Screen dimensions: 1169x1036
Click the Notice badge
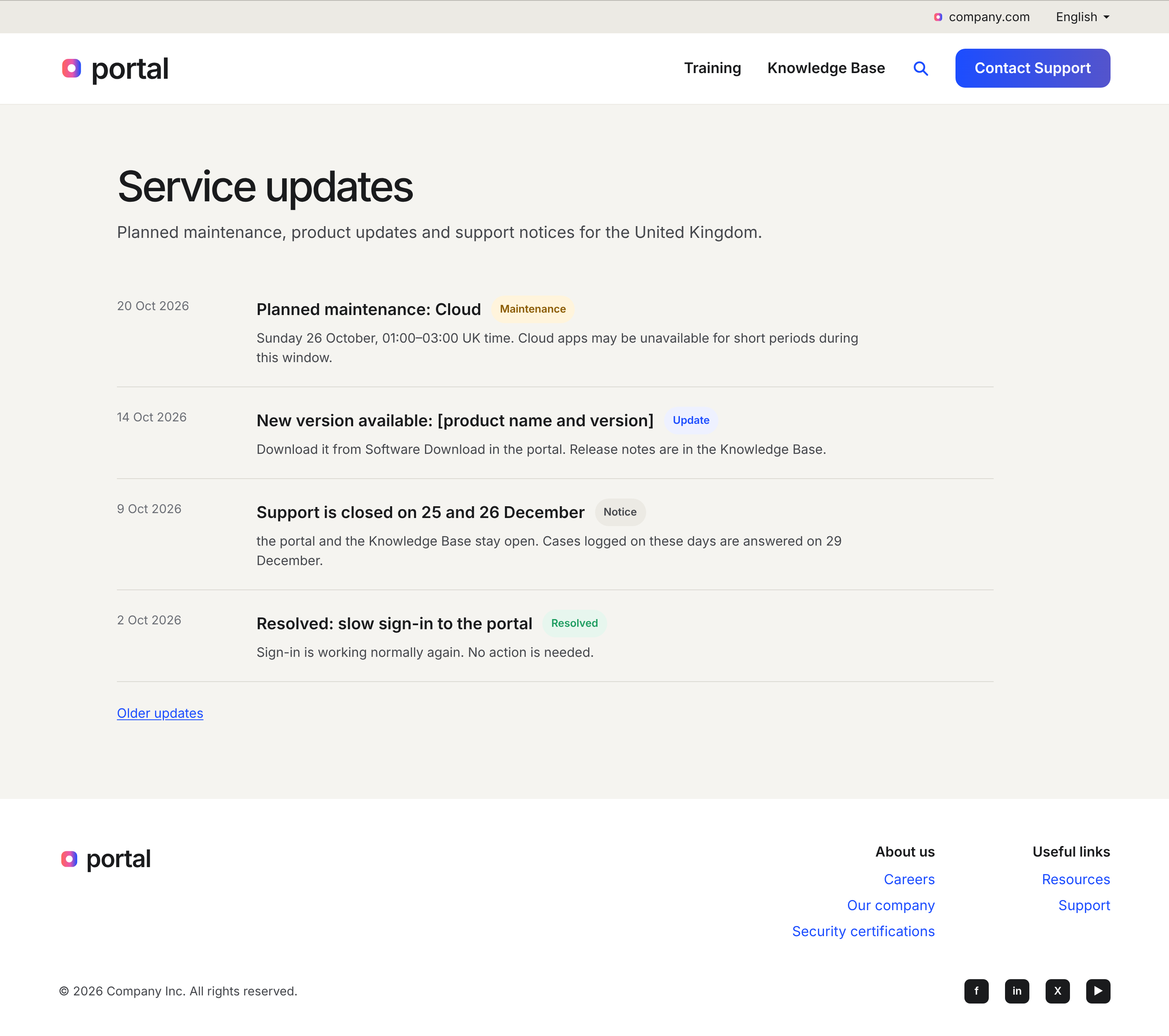620,512
